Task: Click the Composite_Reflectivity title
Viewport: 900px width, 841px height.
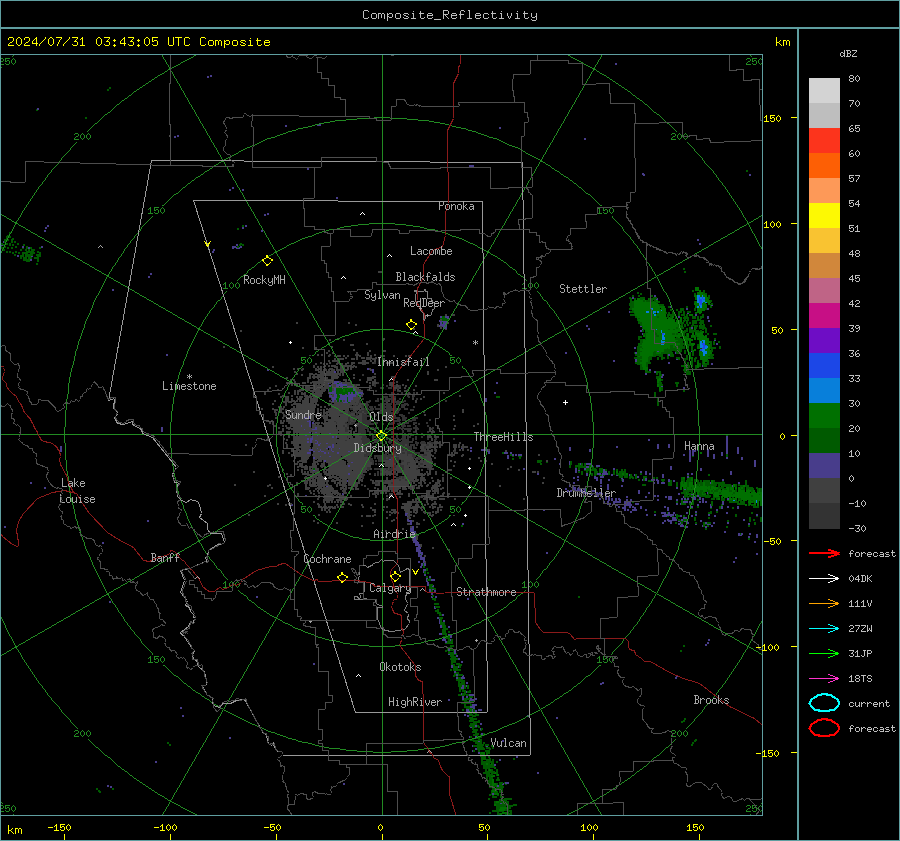Action: (x=450, y=15)
